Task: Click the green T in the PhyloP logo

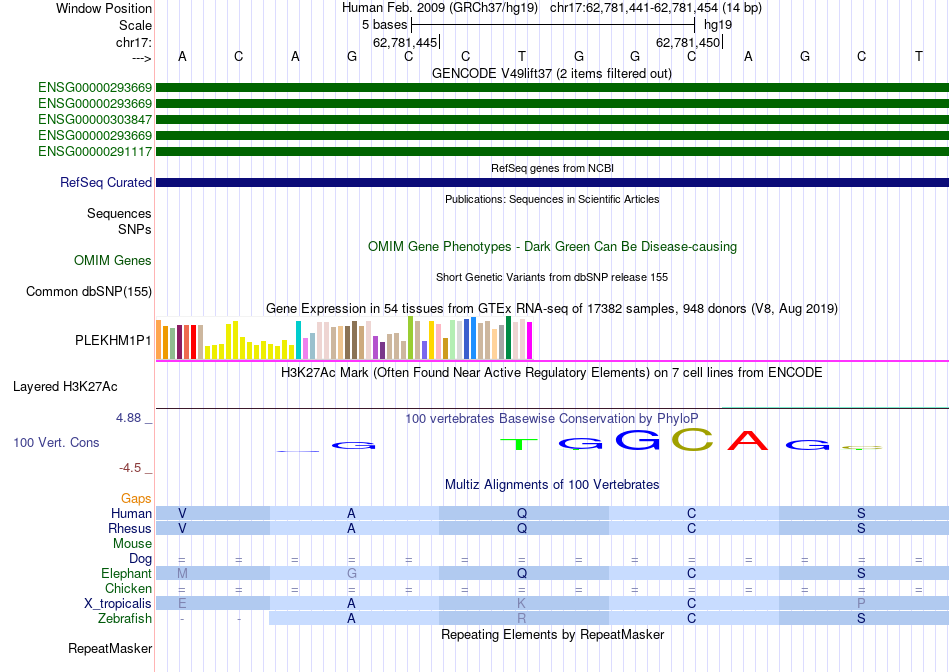Action: 519,444
